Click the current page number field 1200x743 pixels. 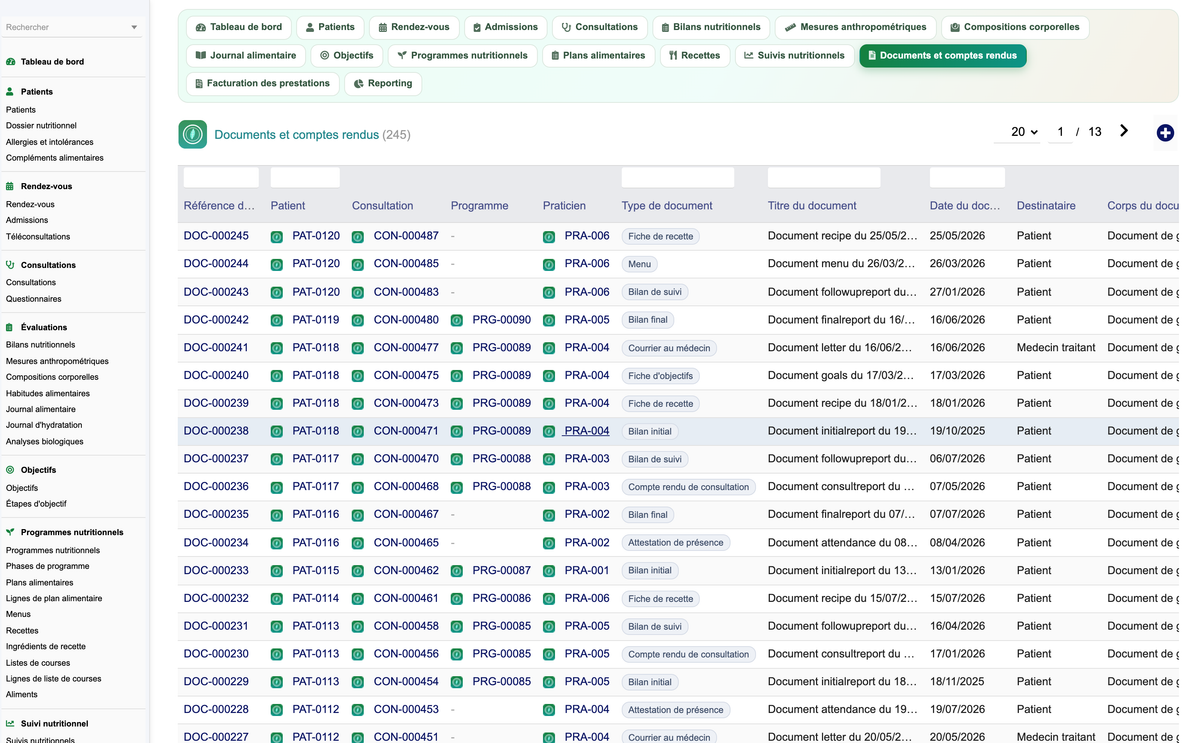click(x=1060, y=132)
